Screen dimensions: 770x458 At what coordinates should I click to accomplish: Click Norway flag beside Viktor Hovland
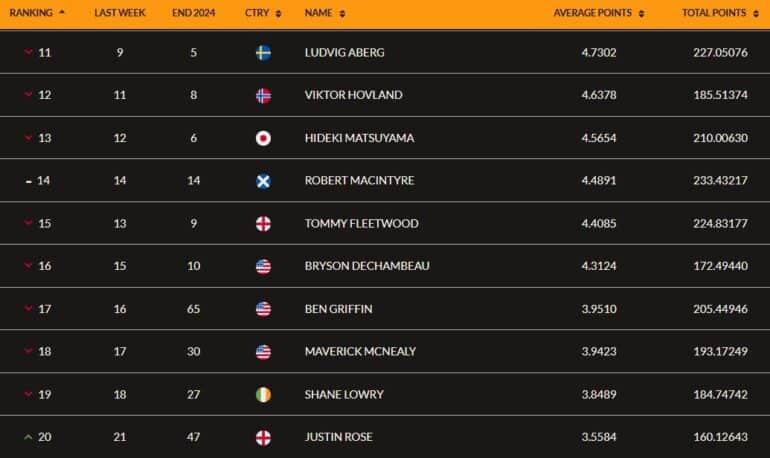[x=263, y=95]
